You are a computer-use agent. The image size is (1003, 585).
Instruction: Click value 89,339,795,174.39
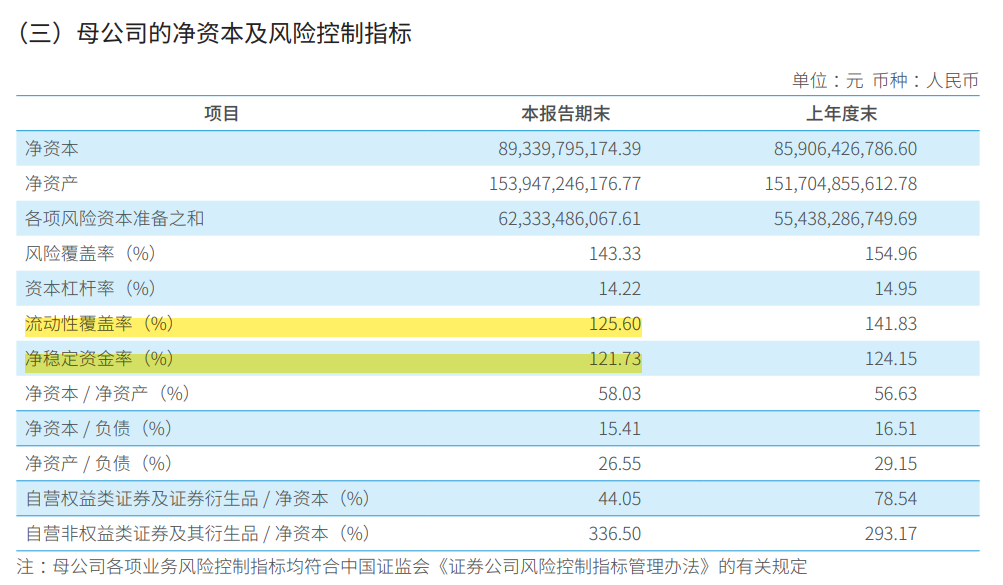569,149
